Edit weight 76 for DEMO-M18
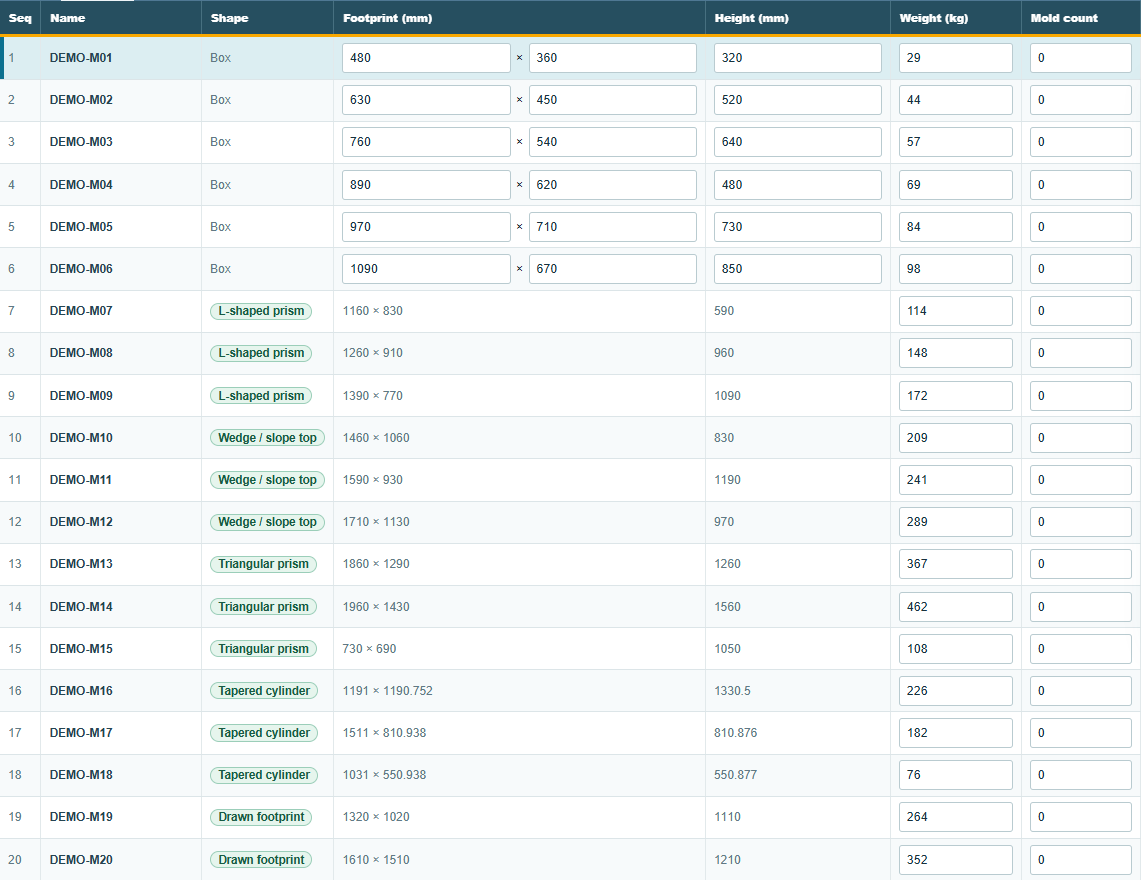This screenshot has width=1141, height=880. click(x=955, y=775)
